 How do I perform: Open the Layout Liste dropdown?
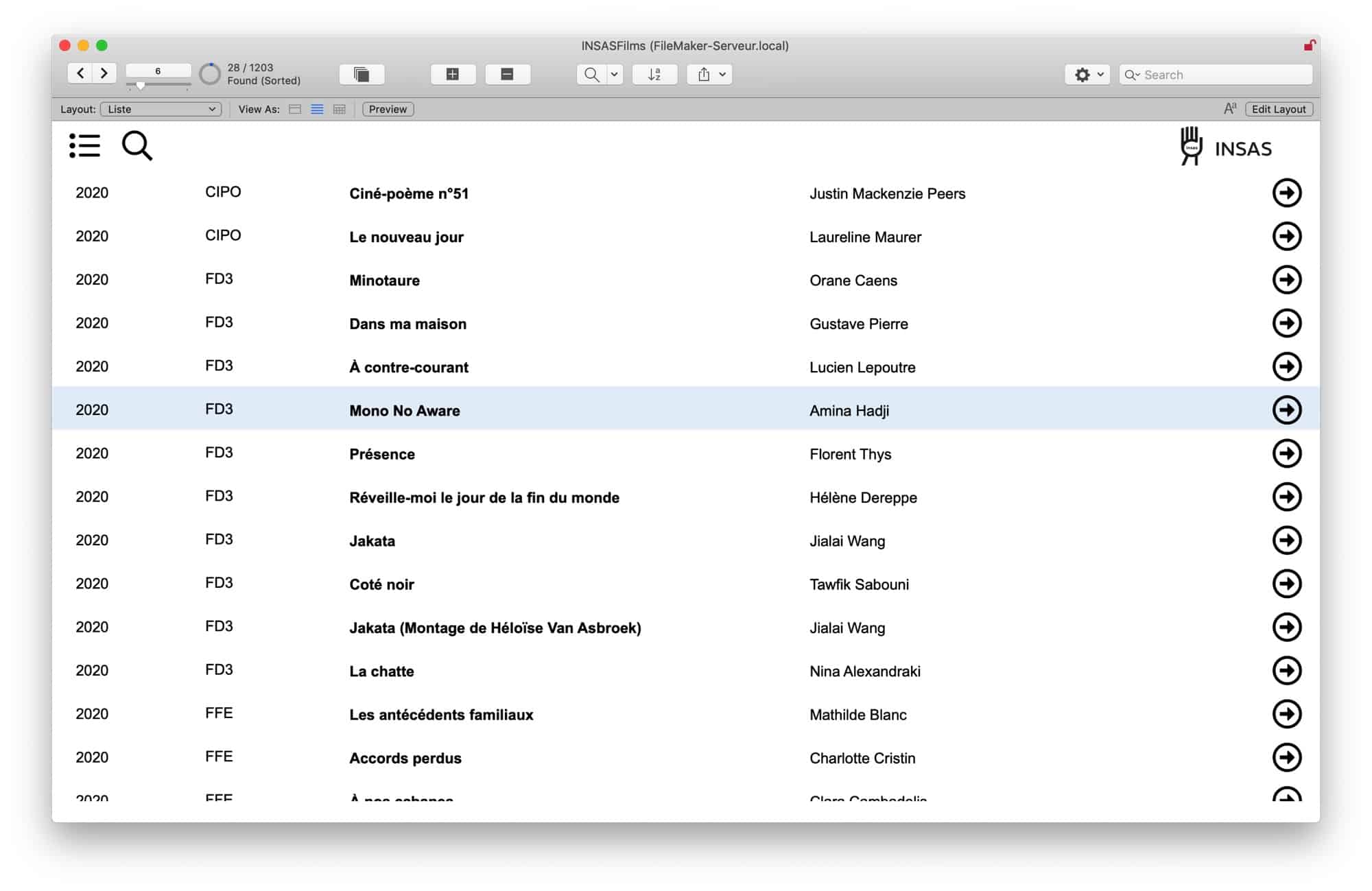tap(161, 109)
